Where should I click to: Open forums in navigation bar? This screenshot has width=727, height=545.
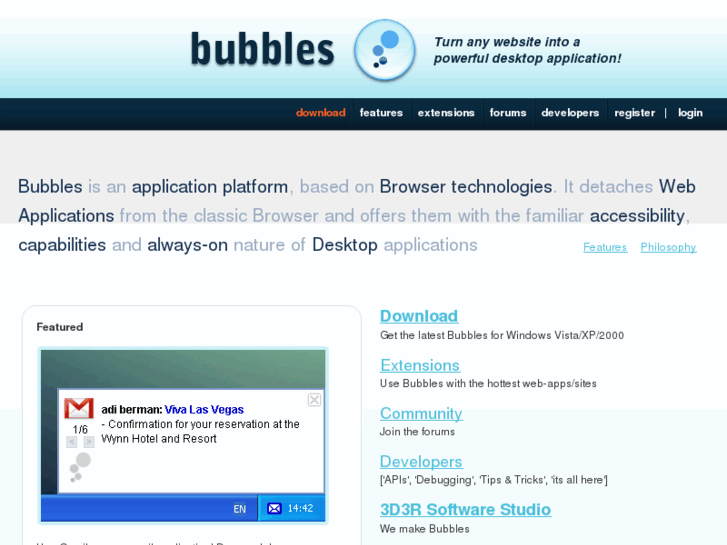pos(508,113)
